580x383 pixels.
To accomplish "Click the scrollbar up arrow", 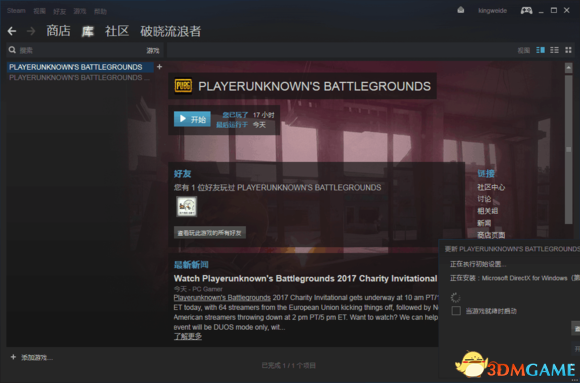I will click(569, 68).
